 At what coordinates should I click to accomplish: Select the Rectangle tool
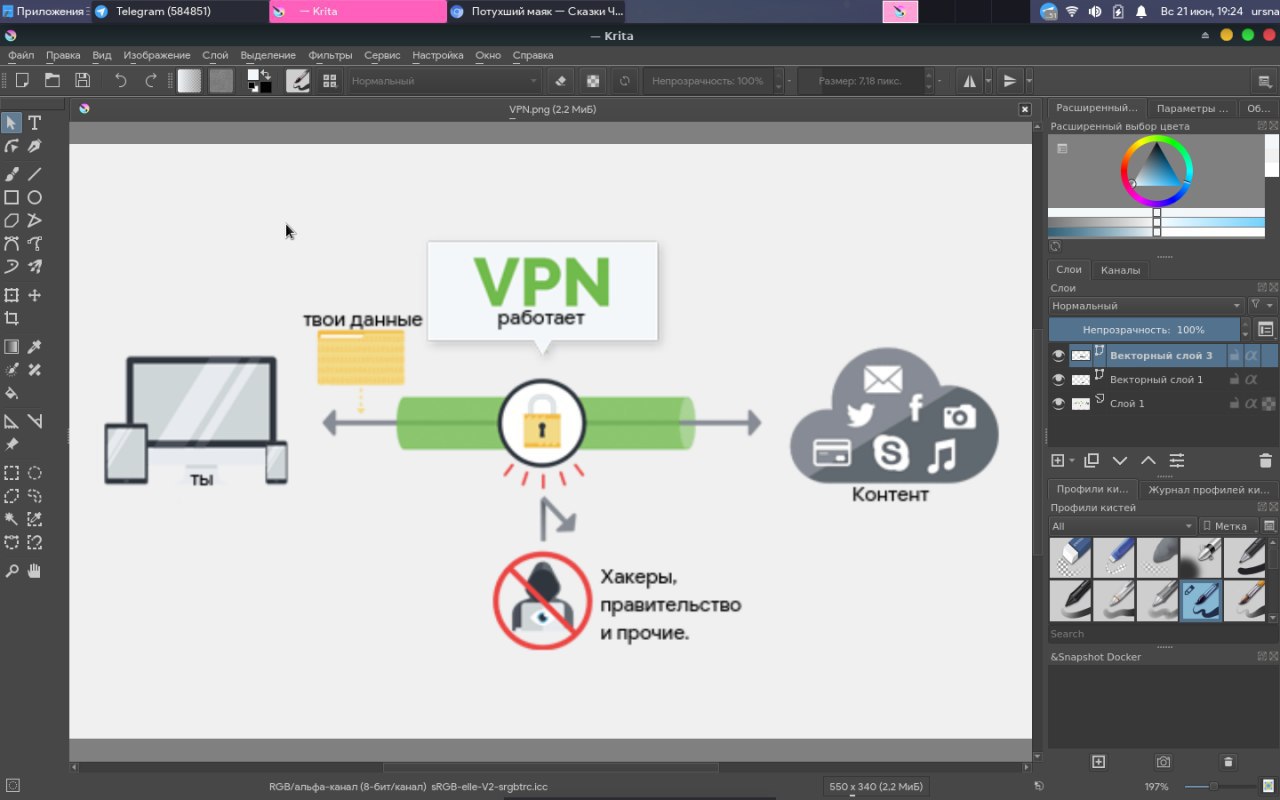coord(11,197)
